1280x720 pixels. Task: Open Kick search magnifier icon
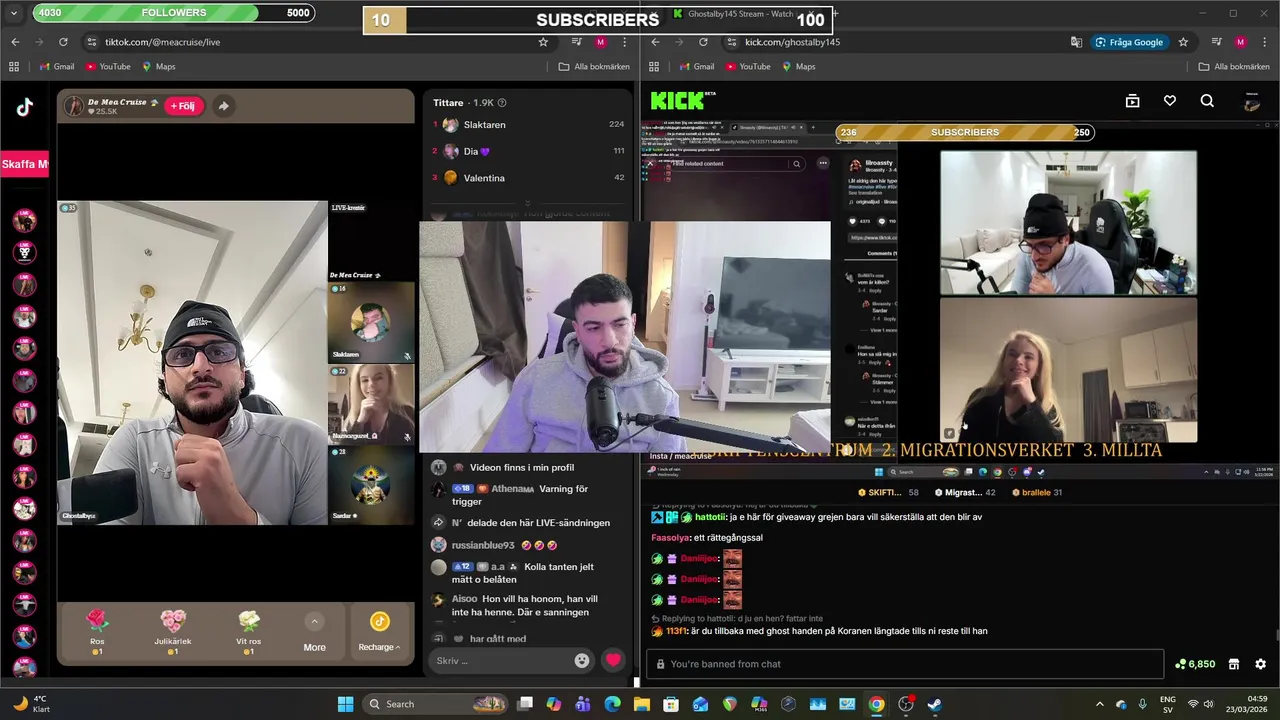(x=1207, y=101)
